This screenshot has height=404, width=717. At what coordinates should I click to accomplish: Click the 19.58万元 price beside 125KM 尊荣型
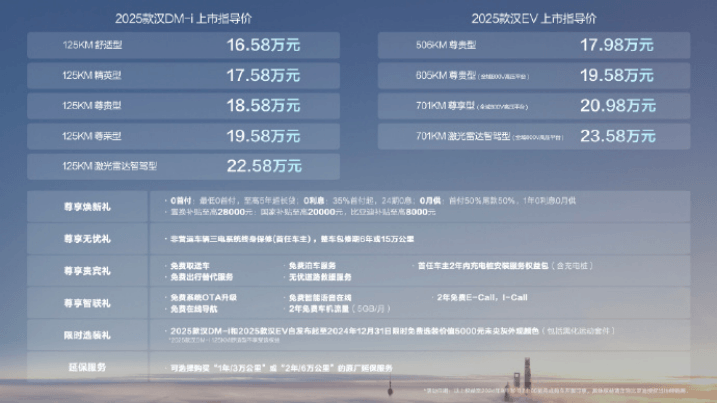point(263,136)
